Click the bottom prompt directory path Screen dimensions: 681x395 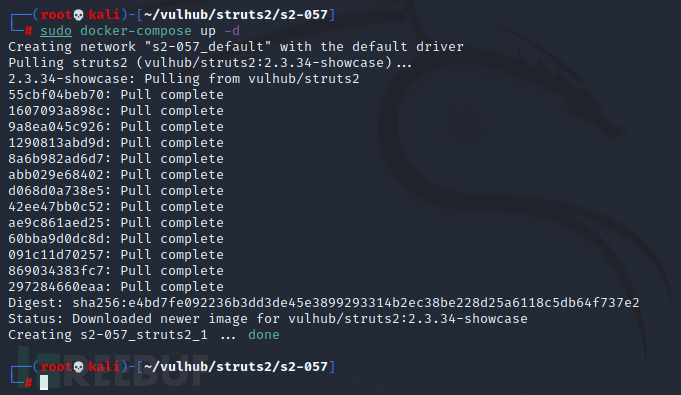236,367
